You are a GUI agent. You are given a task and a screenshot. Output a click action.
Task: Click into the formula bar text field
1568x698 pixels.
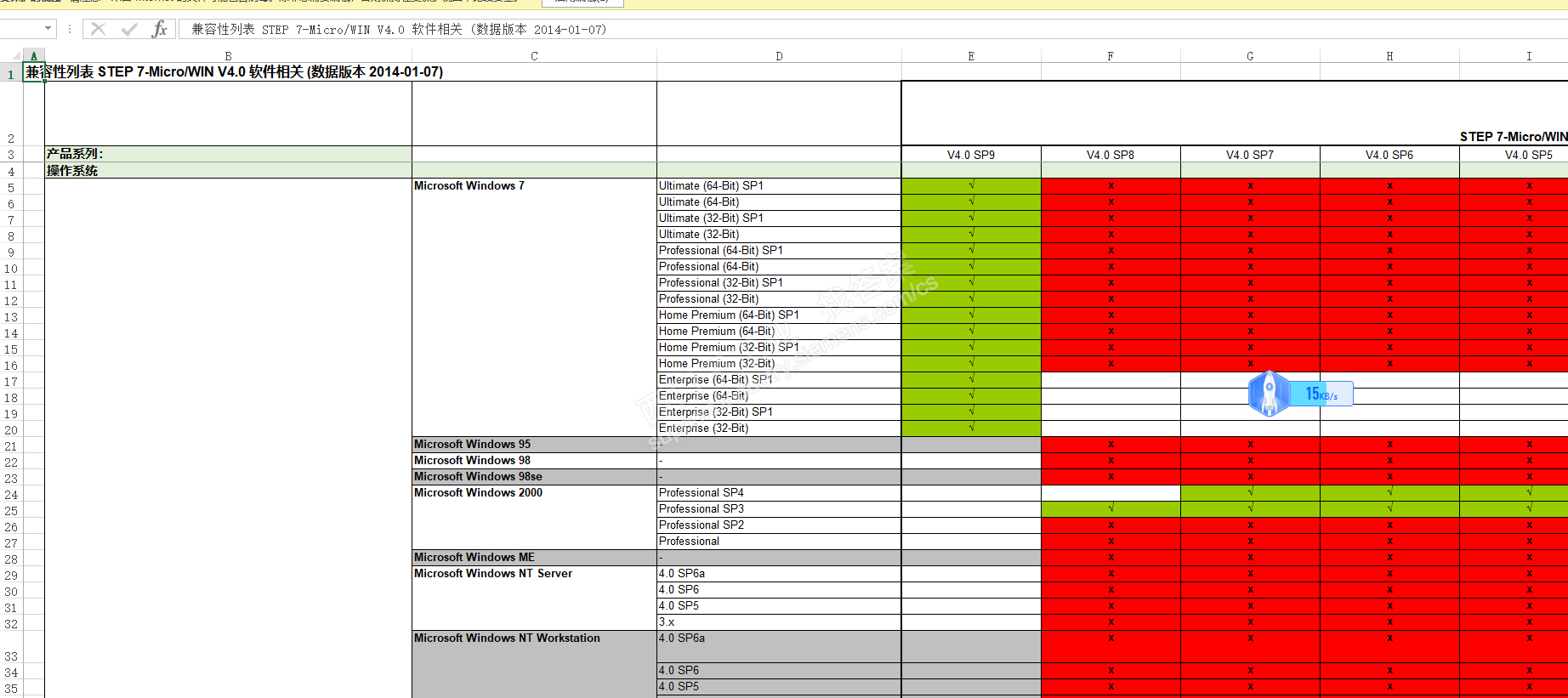[872, 30]
